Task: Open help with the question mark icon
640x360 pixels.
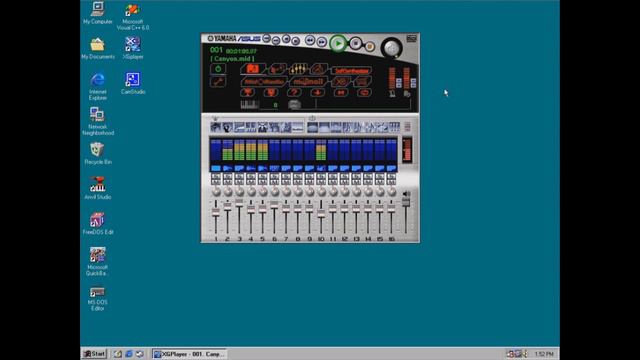Action: (x=293, y=93)
